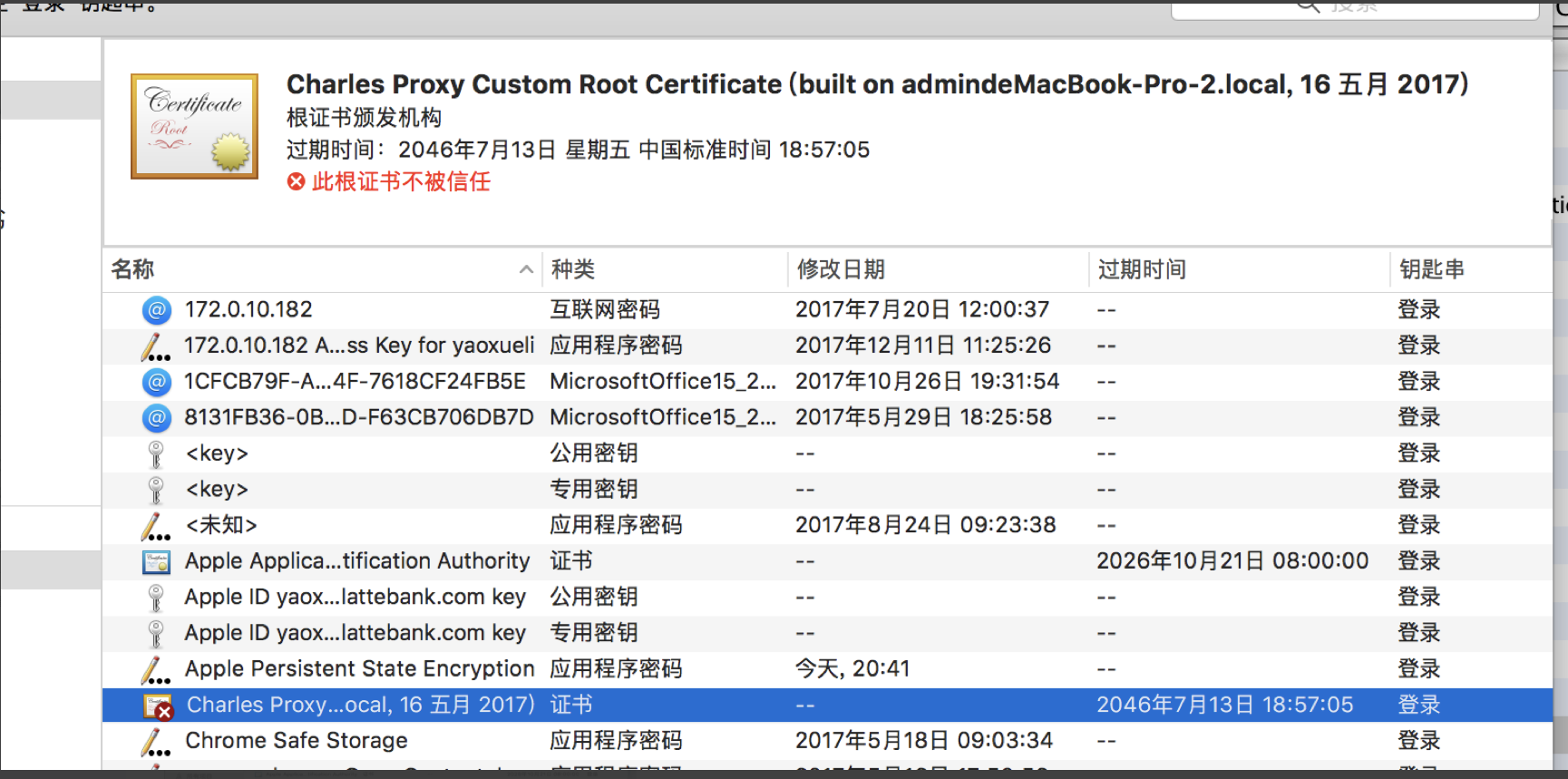This screenshot has width=1568, height=779.
Task: Click the large Certificate Root icon
Action: tap(194, 126)
